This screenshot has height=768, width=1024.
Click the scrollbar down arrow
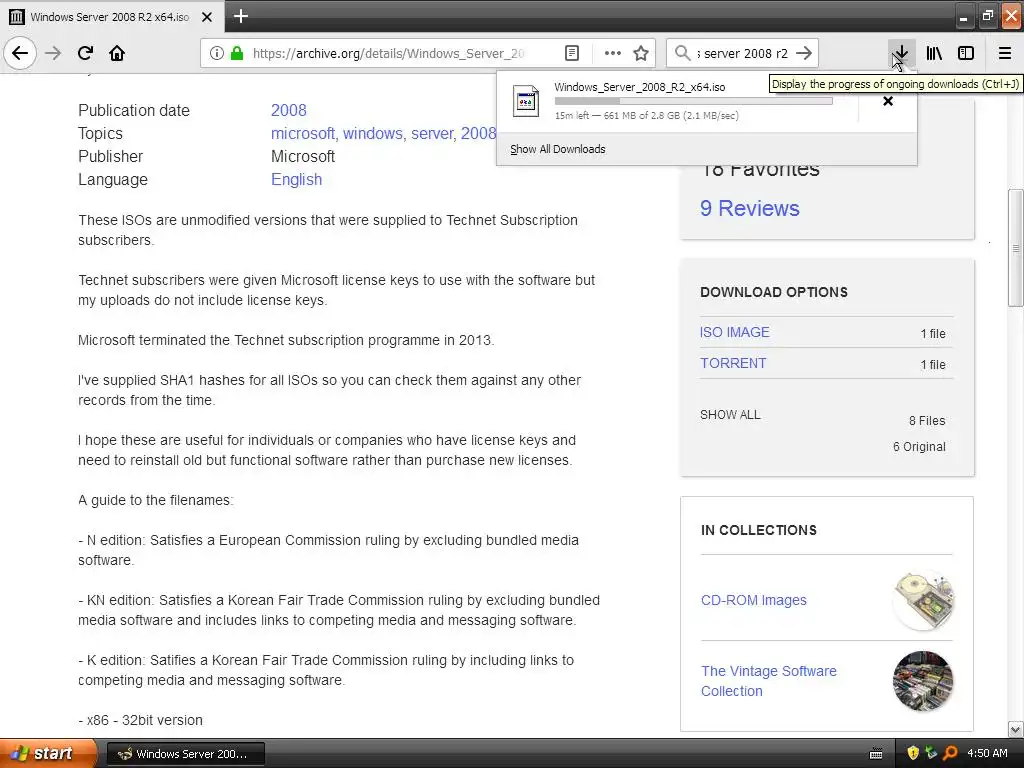(x=1015, y=729)
